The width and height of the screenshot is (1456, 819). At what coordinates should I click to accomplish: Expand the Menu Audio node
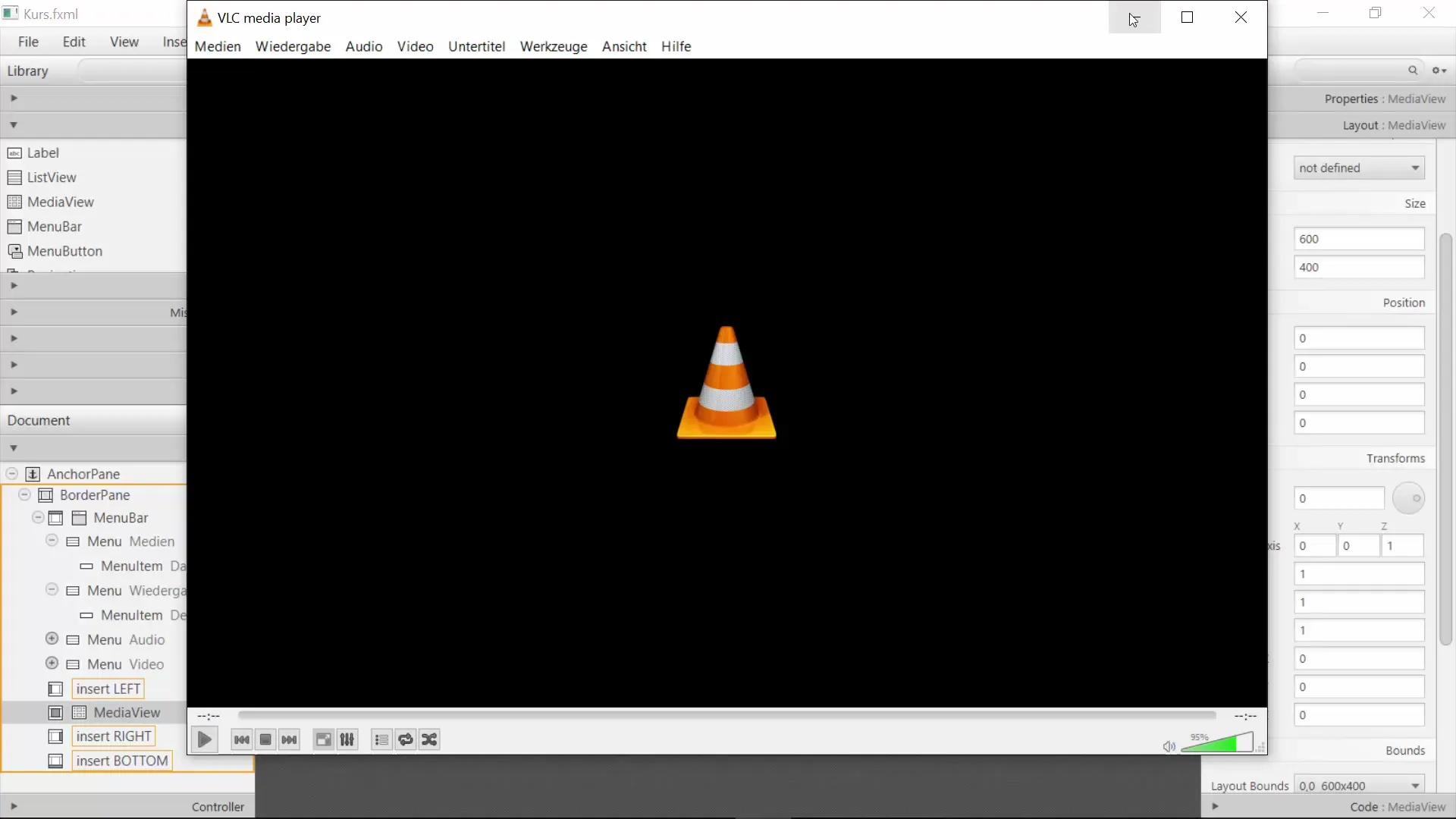click(x=52, y=639)
